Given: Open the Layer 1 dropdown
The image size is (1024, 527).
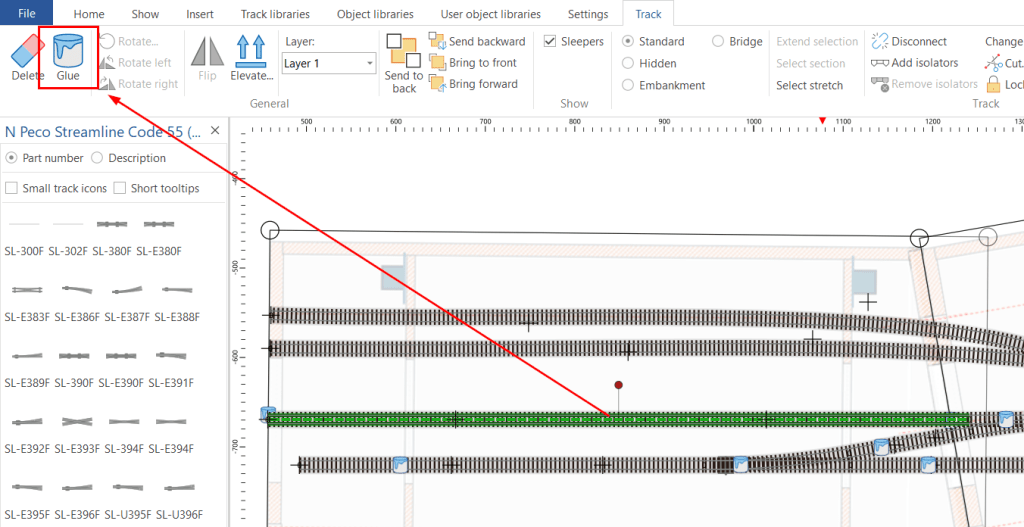Looking at the screenshot, I should coord(329,63).
